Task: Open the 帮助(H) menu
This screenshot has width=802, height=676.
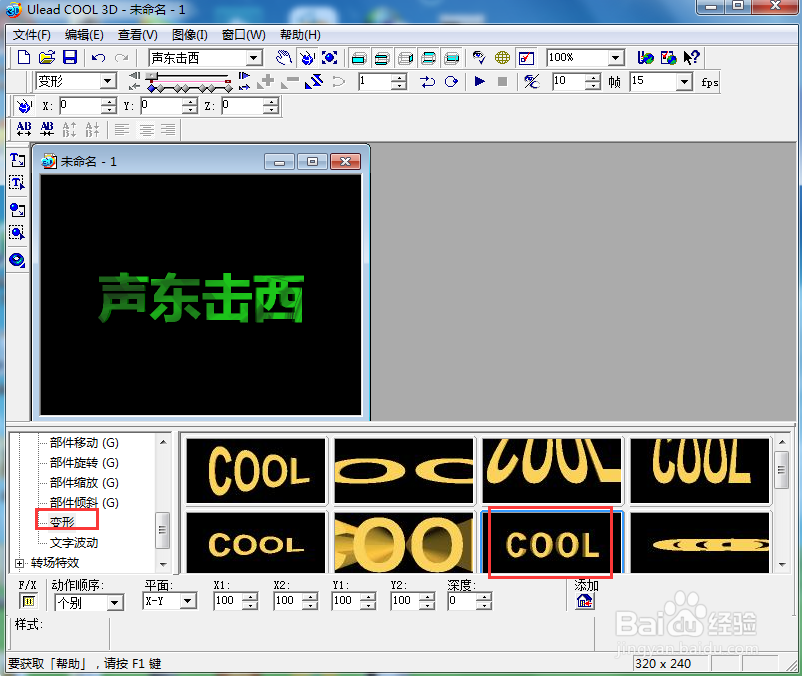Action: 300,35
